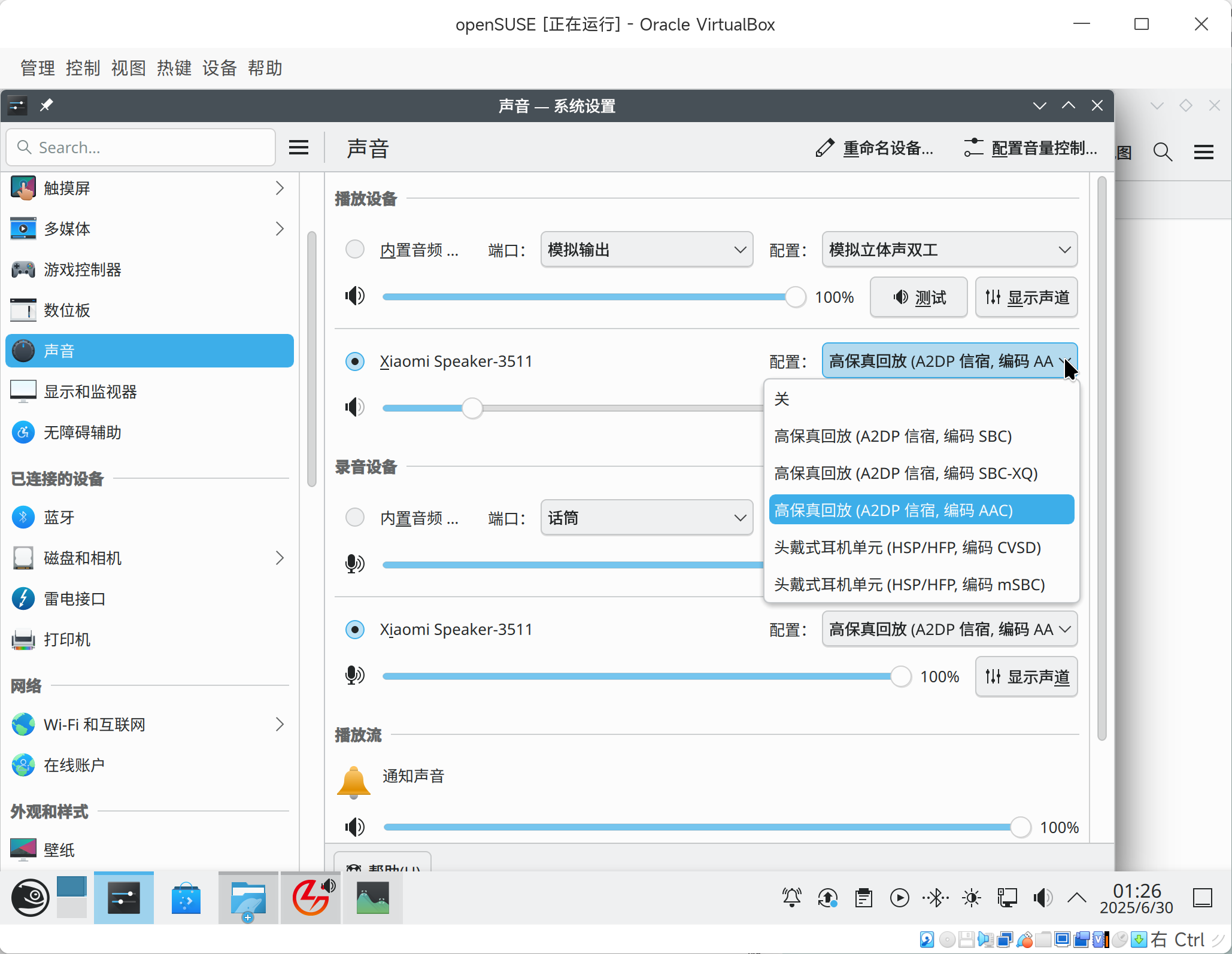The width and height of the screenshot is (1232, 954).
Task: Open the 模拟立体声双工 profile dropdown
Action: point(949,249)
